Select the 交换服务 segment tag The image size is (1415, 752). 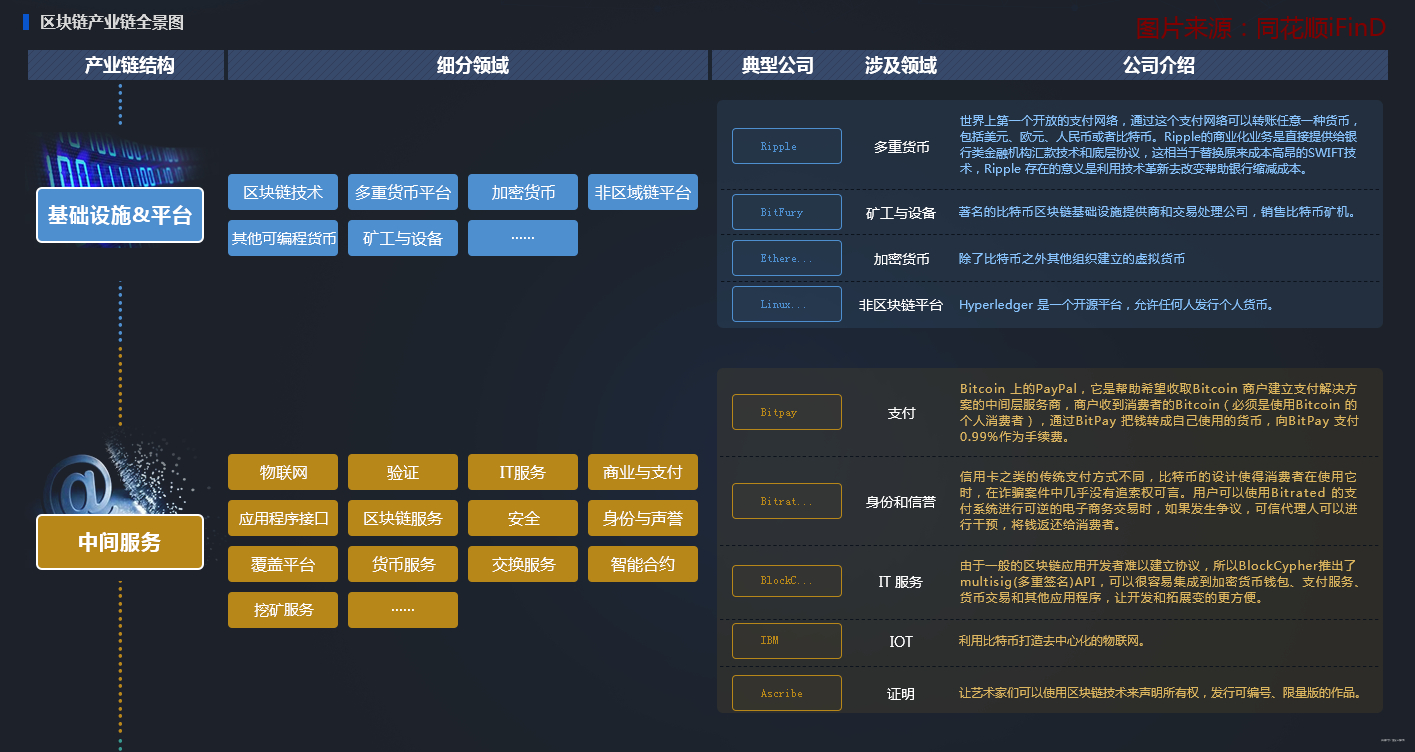click(x=523, y=564)
